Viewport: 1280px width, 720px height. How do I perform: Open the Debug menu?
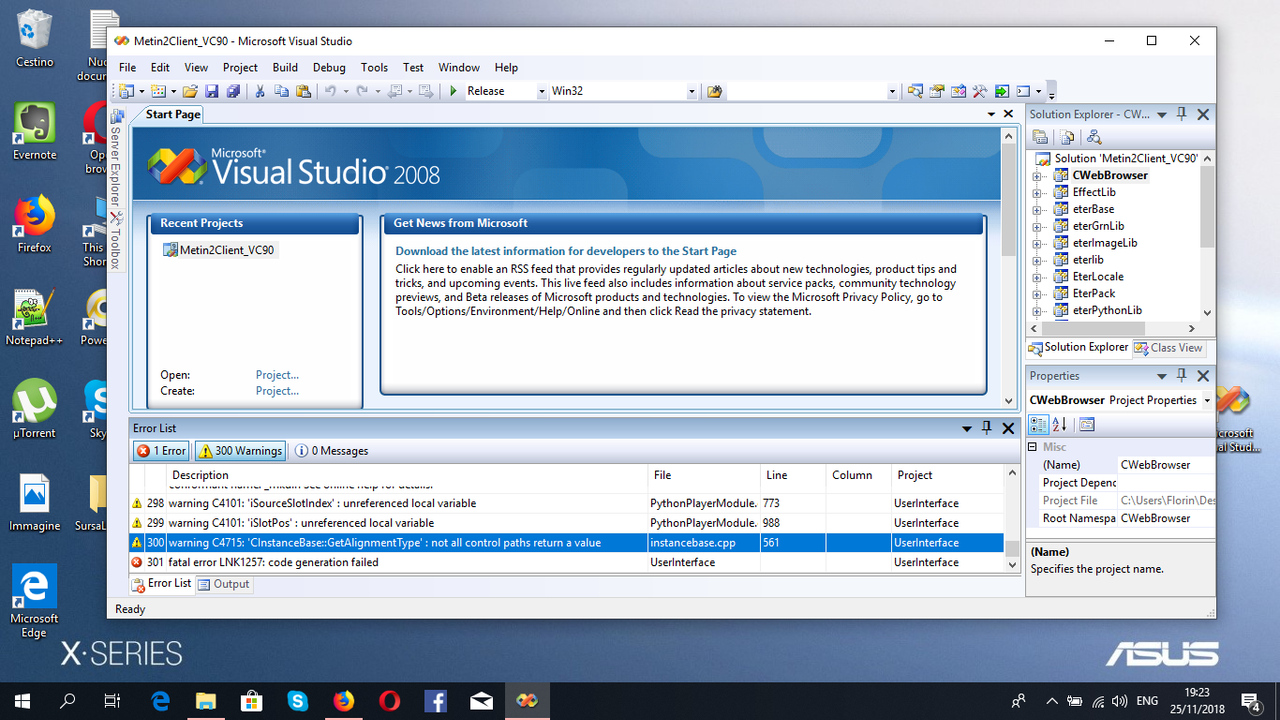point(329,67)
